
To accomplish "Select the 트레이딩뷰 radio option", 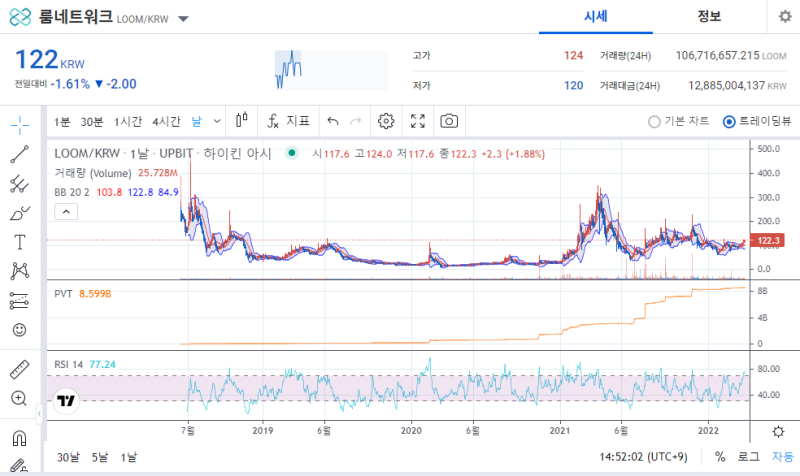I will click(757, 121).
